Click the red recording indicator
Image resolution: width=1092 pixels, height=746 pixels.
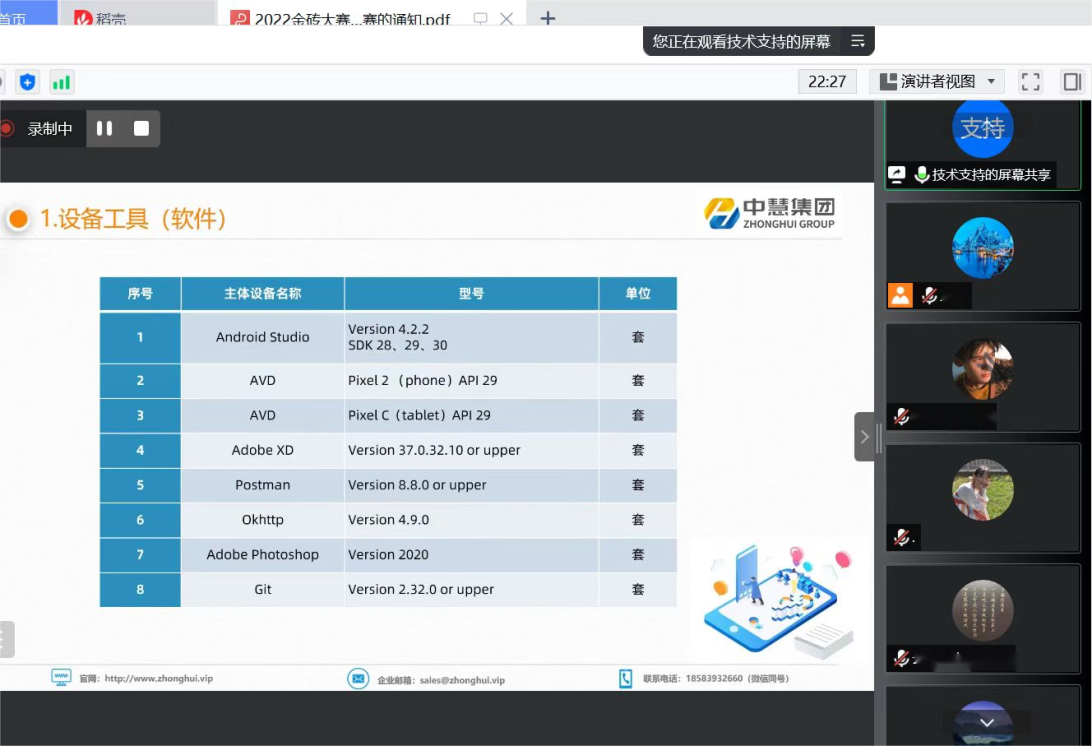click(x=7, y=128)
